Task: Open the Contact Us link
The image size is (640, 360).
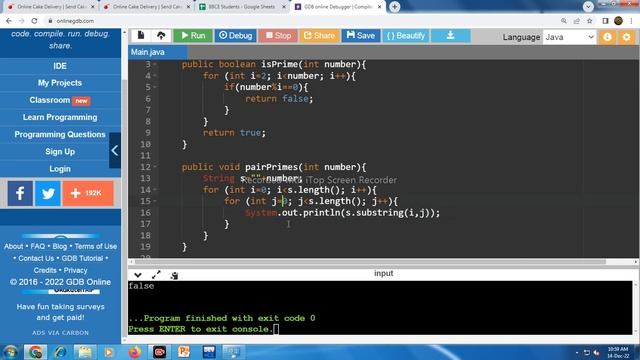Action: [36, 258]
